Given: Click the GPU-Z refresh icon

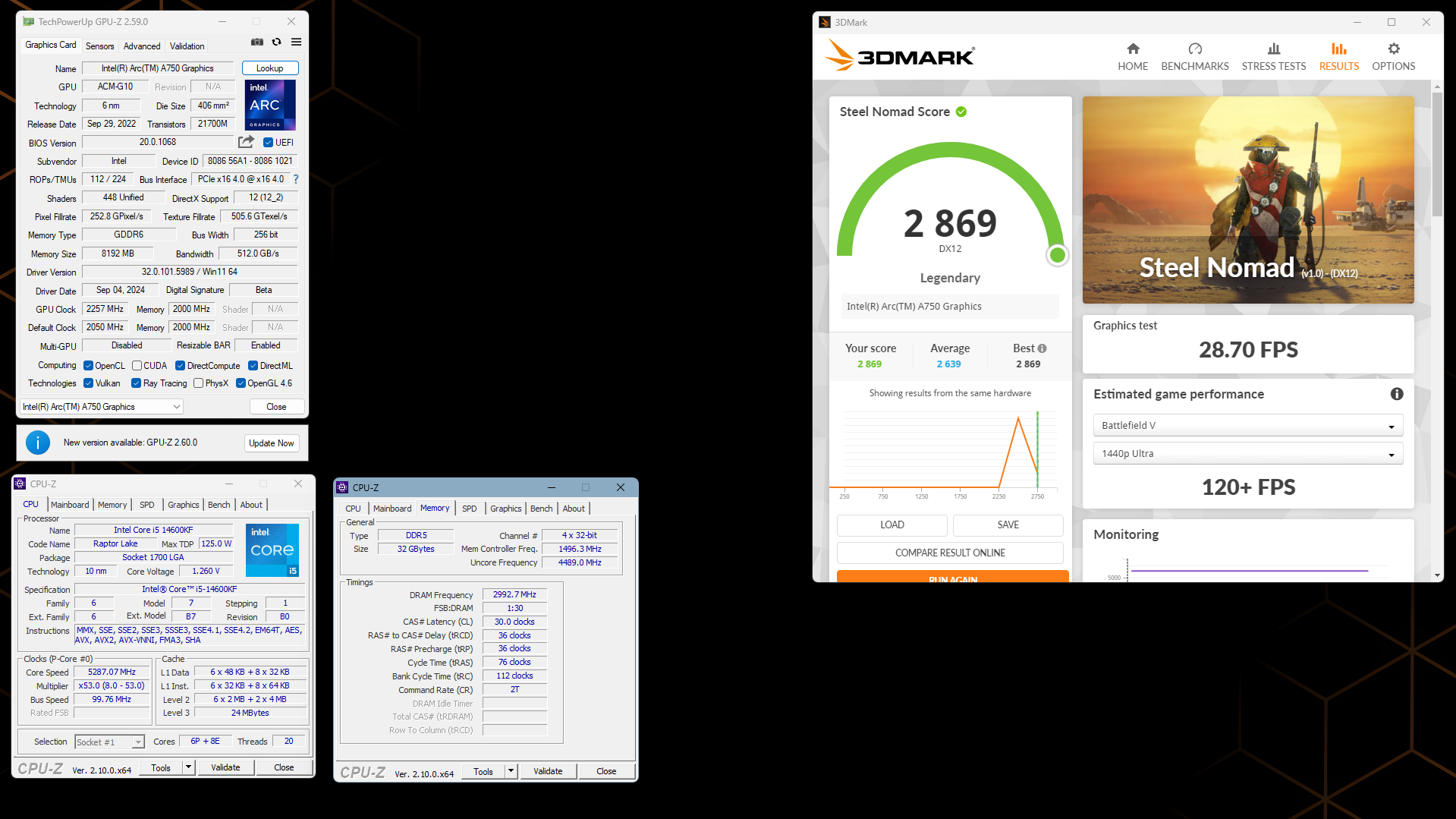Looking at the screenshot, I should (x=277, y=43).
